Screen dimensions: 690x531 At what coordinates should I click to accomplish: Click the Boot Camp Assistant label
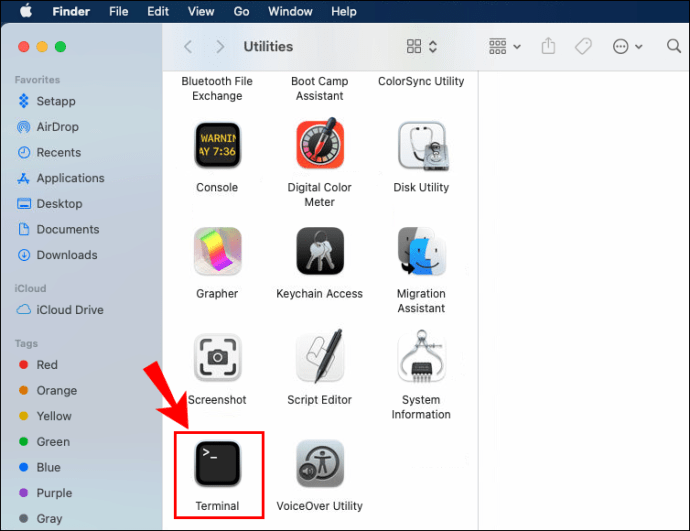pyautogui.click(x=319, y=88)
